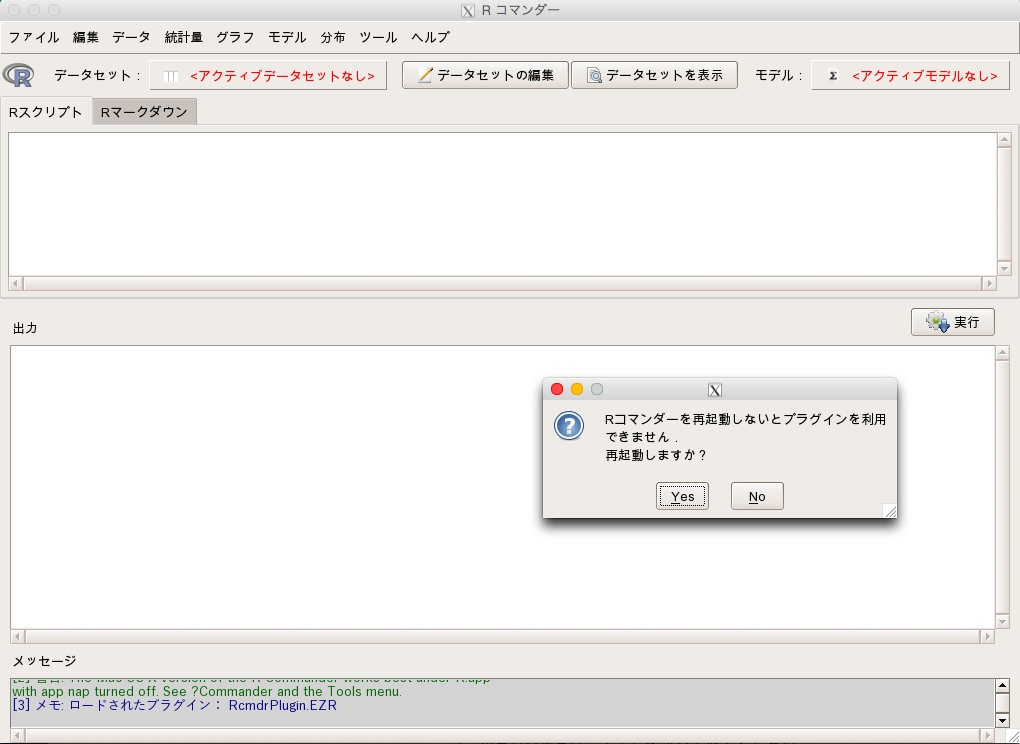The width and height of the screenshot is (1020, 744).
Task: Click the R logo icon
Action: [18, 75]
